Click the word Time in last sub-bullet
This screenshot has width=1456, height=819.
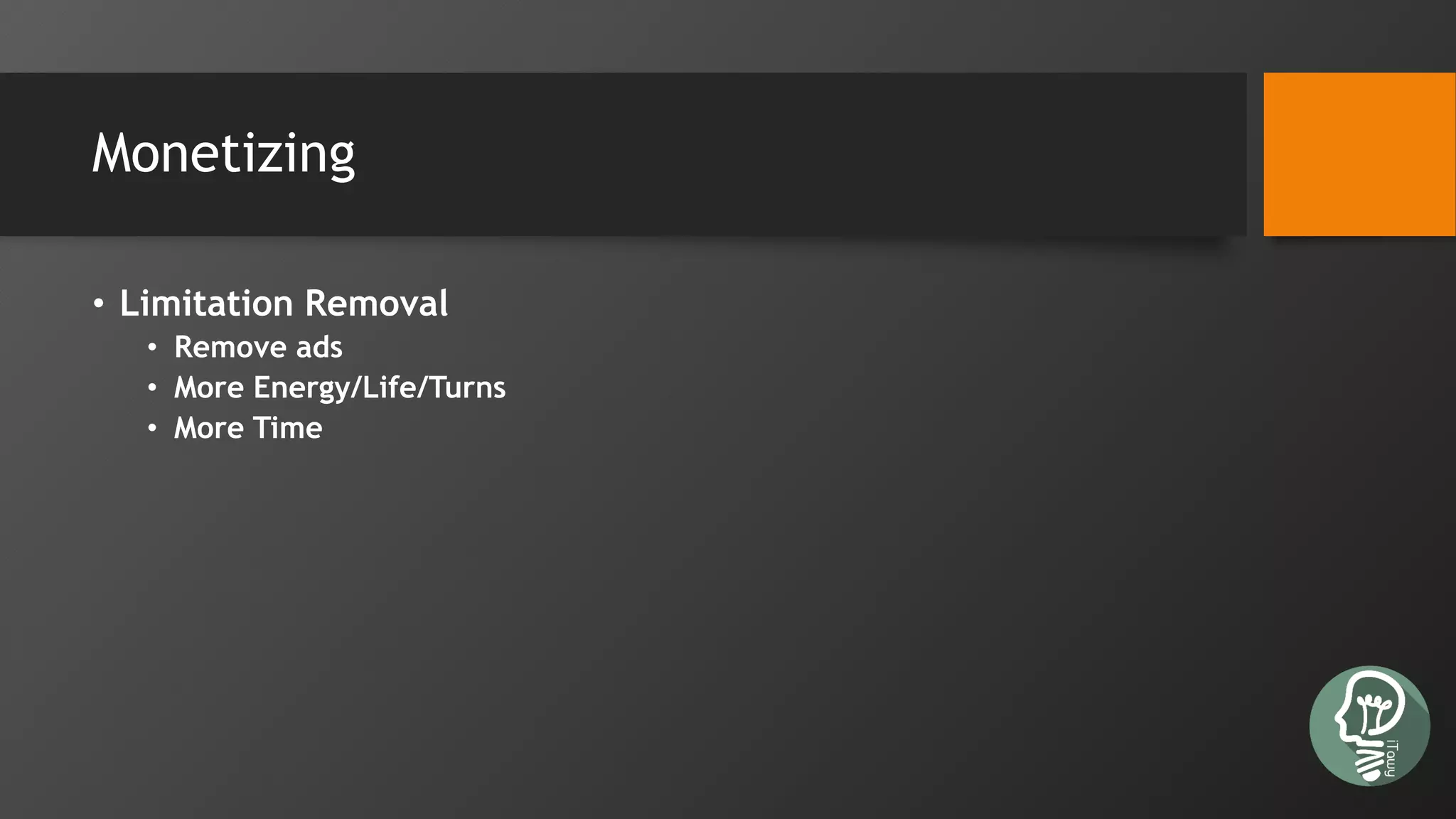(288, 428)
